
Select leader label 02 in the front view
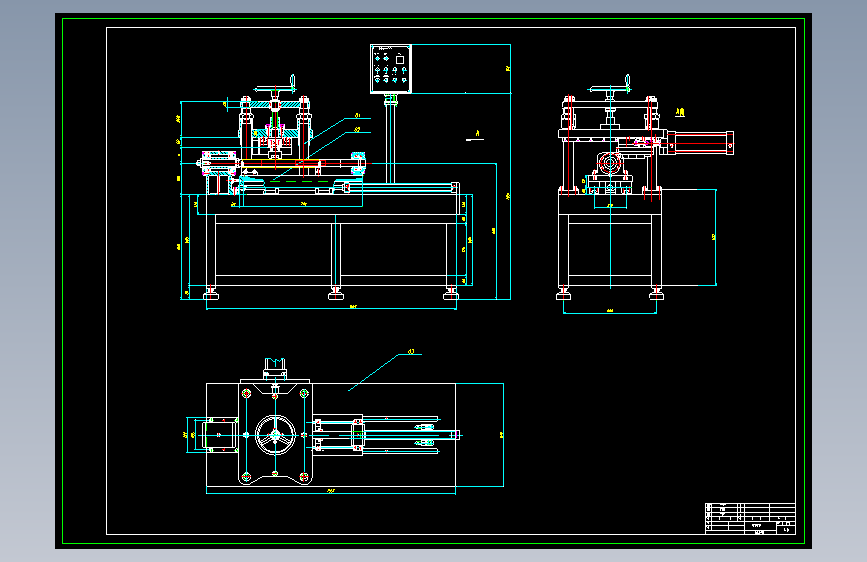[358, 129]
